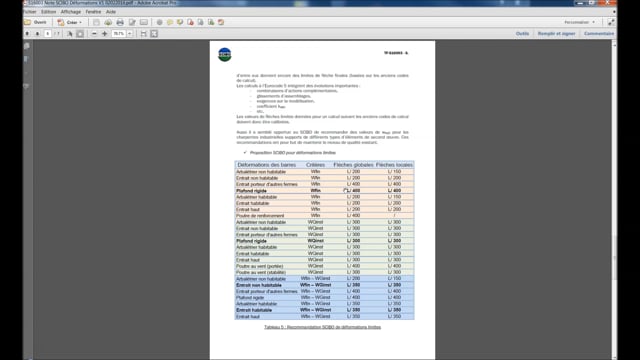Image resolution: width=640 pixels, height=360 pixels.
Task: Send the file by email envelope icon
Action: click(144, 22)
